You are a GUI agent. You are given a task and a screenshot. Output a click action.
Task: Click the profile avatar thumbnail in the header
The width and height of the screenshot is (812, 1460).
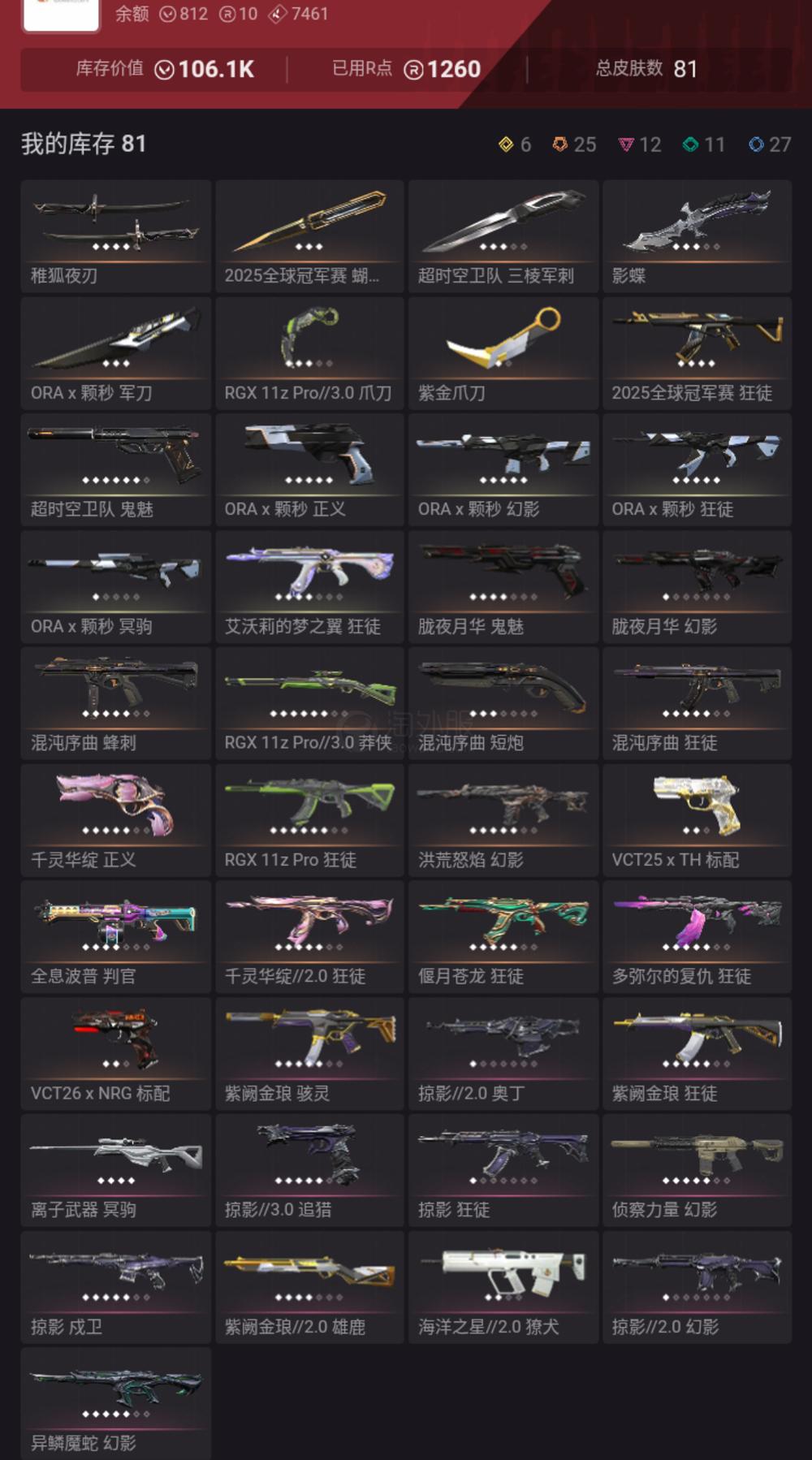click(x=61, y=15)
